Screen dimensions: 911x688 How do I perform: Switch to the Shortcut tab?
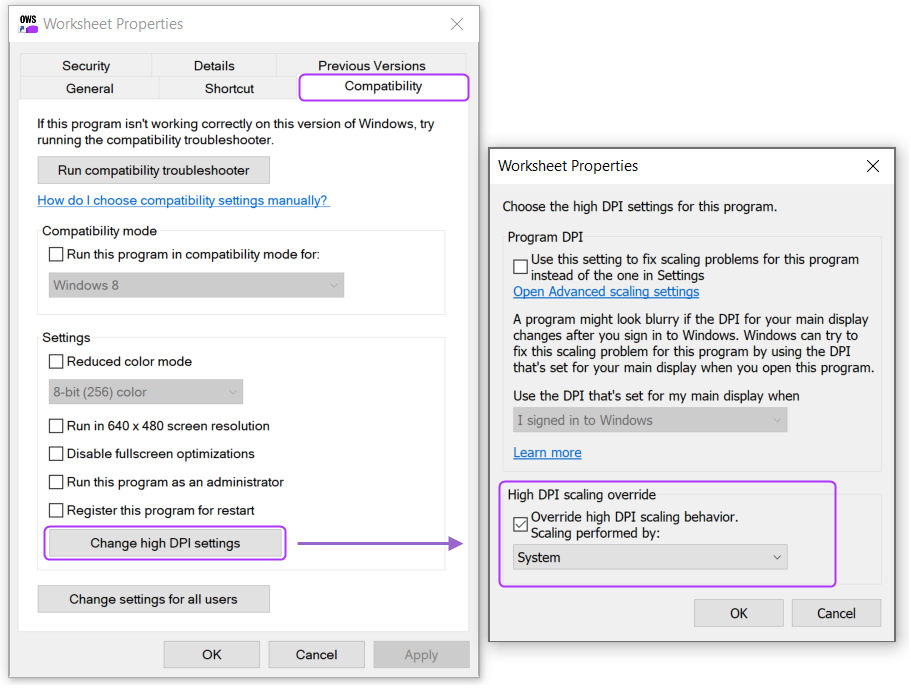[x=227, y=88]
